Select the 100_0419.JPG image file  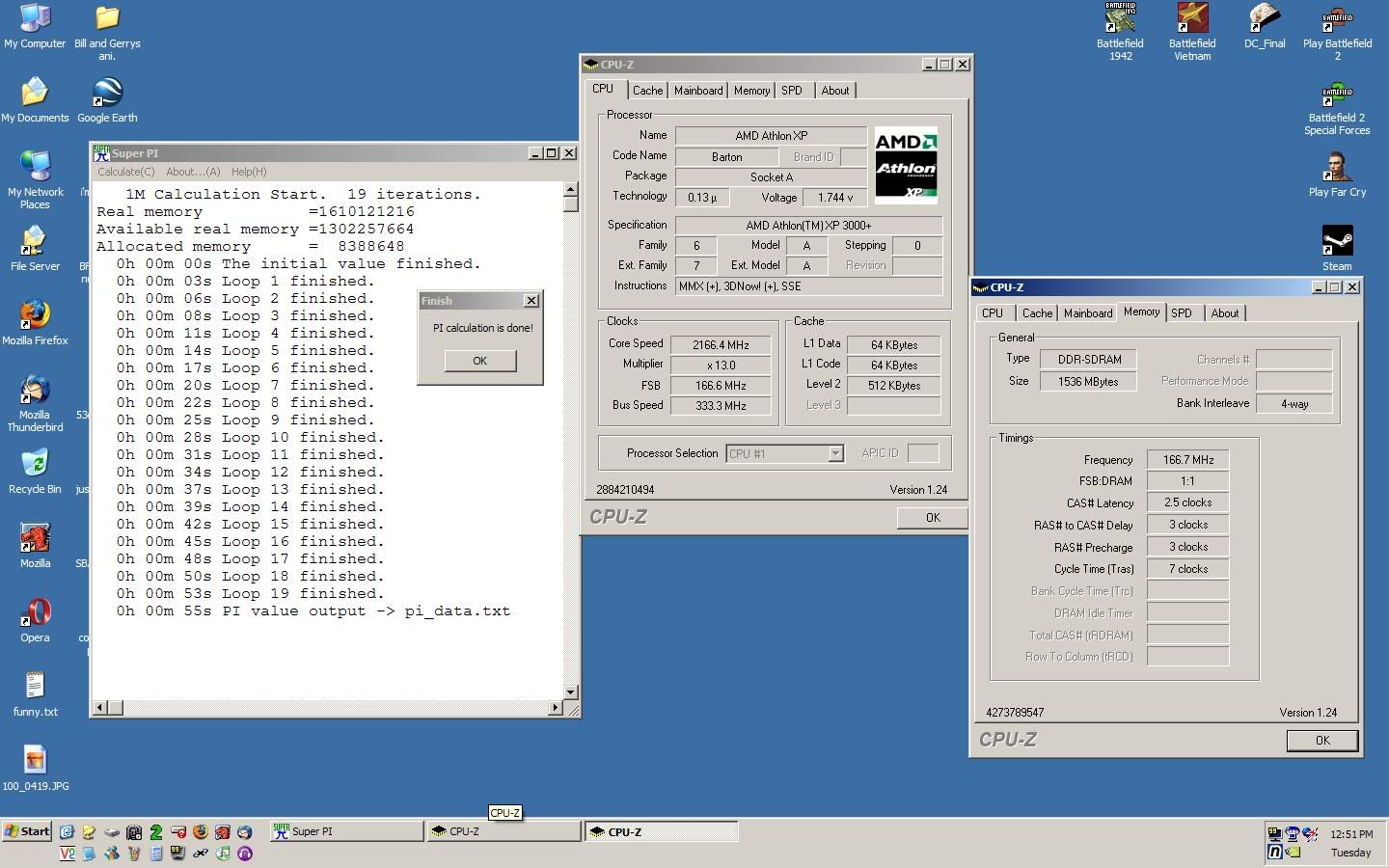pos(35,769)
